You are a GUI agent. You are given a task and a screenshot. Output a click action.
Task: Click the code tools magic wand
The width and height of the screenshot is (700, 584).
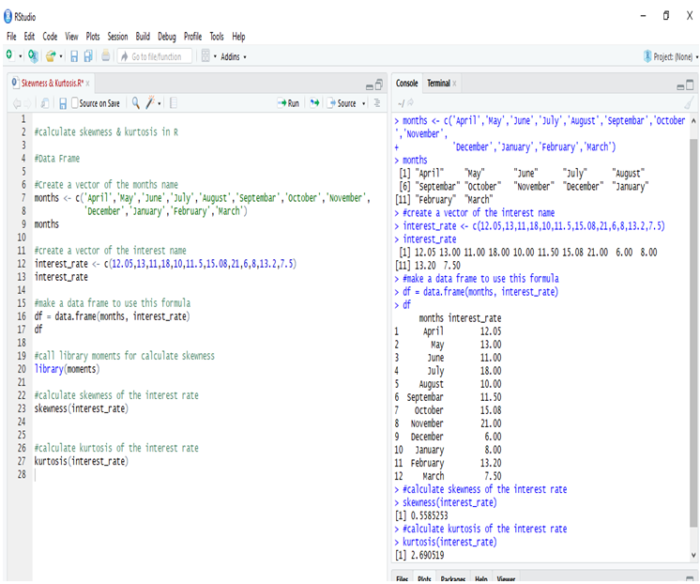coord(150,103)
